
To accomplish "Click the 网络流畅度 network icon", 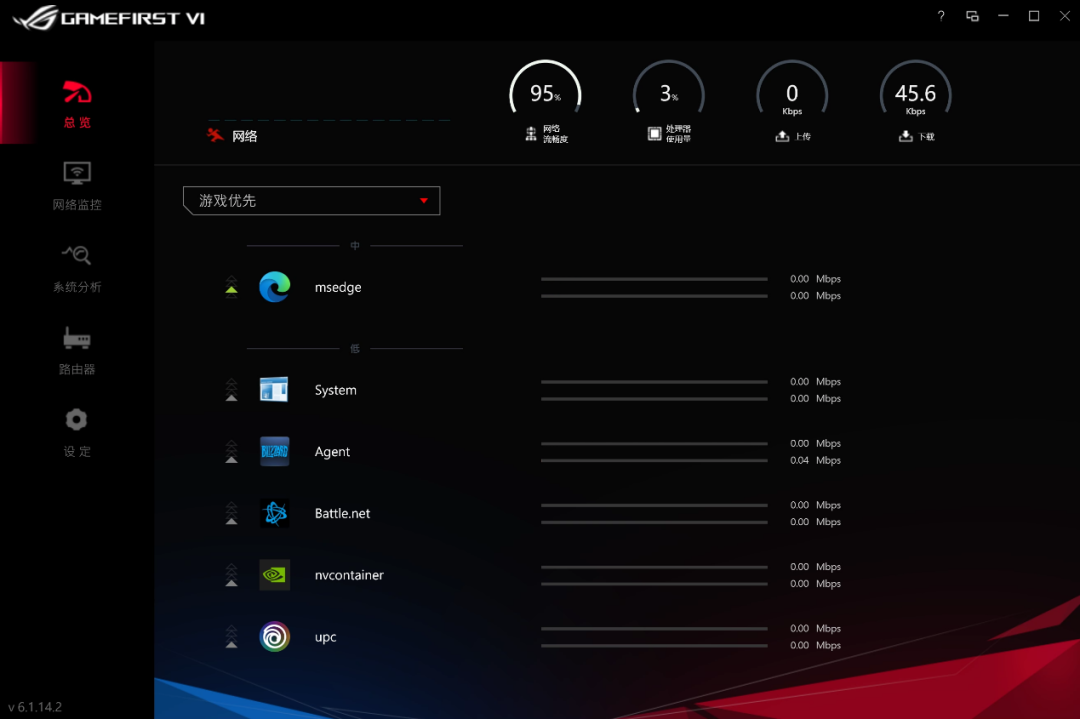I will (531, 134).
